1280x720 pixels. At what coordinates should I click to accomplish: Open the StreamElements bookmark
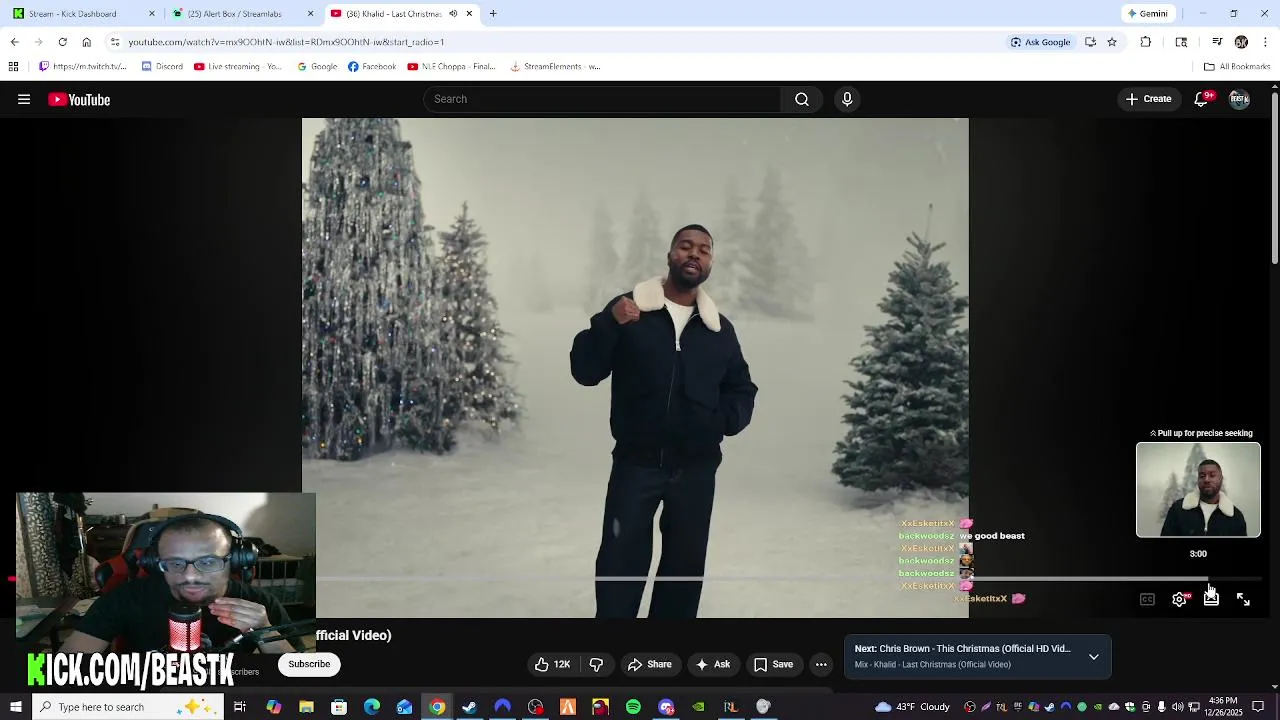click(x=555, y=67)
